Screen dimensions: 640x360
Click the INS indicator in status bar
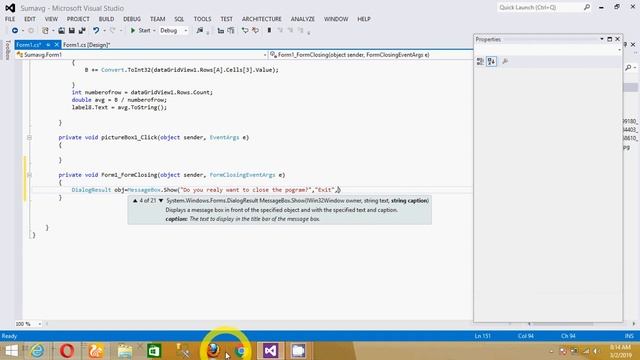point(629,336)
